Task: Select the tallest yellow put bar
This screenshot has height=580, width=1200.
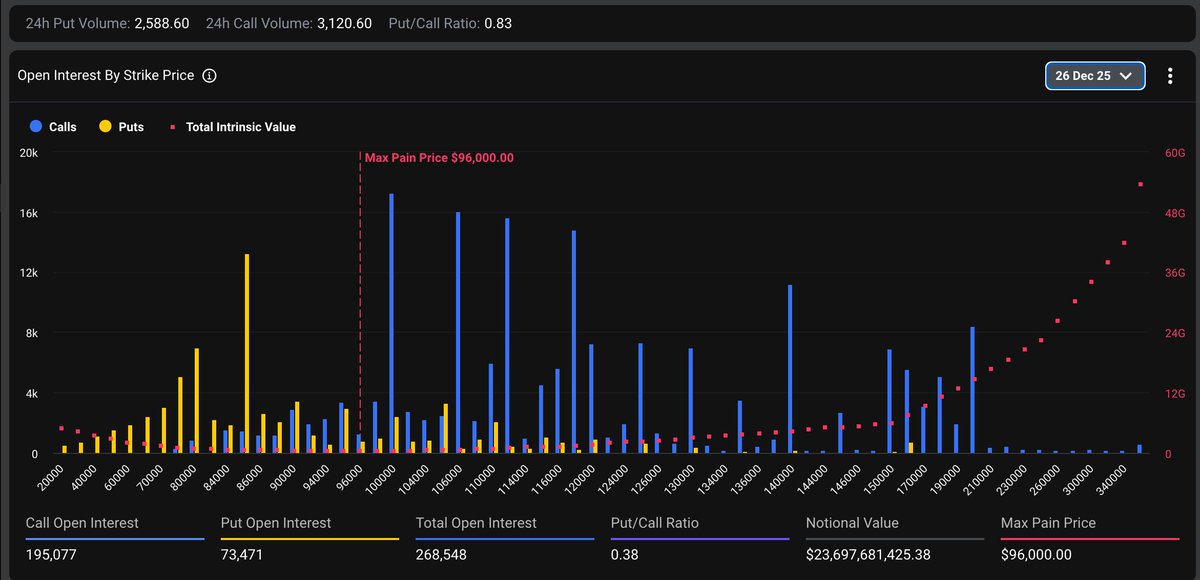Action: (247, 353)
